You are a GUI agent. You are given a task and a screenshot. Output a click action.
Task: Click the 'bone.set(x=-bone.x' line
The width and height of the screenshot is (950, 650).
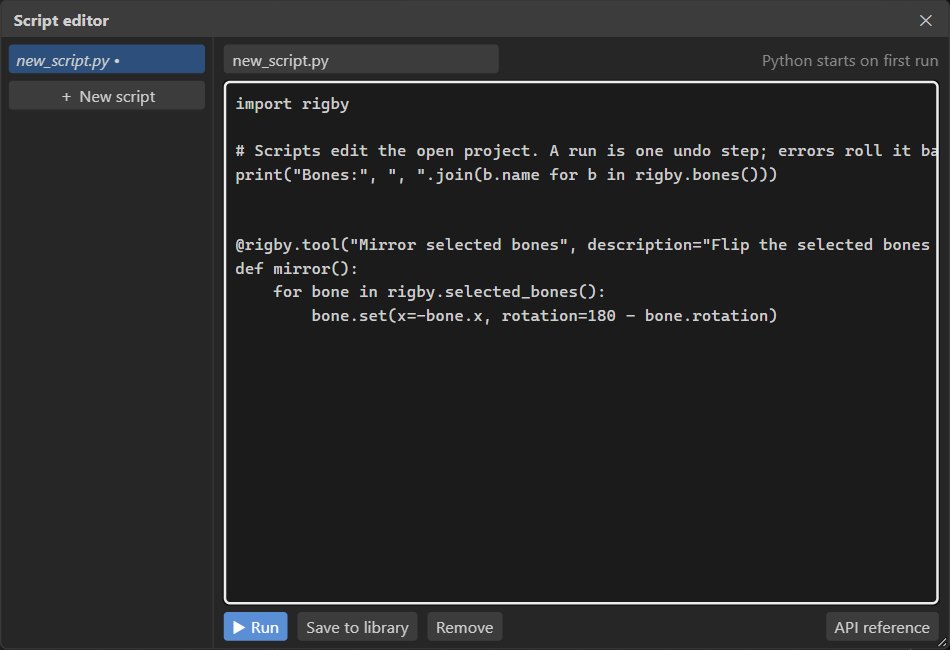pos(544,316)
